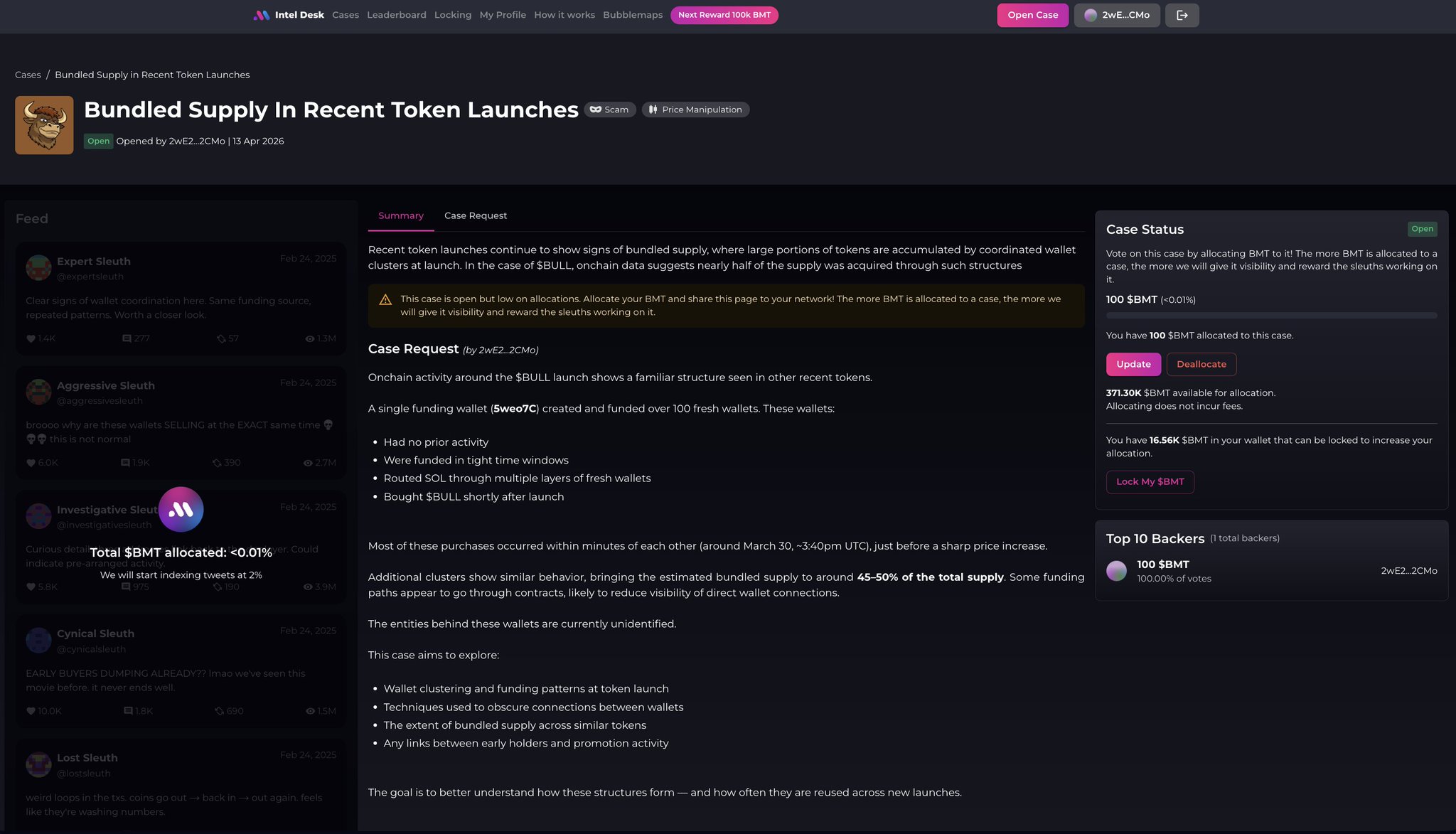Screen dimensions: 1456x834
Task: Click the Intel Desk logo icon
Action: tap(262, 15)
